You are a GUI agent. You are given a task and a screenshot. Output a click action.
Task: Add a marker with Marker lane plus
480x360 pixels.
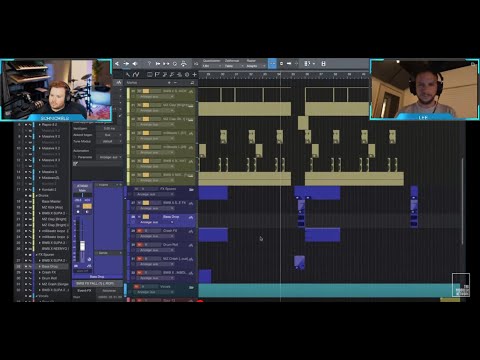(169, 82)
